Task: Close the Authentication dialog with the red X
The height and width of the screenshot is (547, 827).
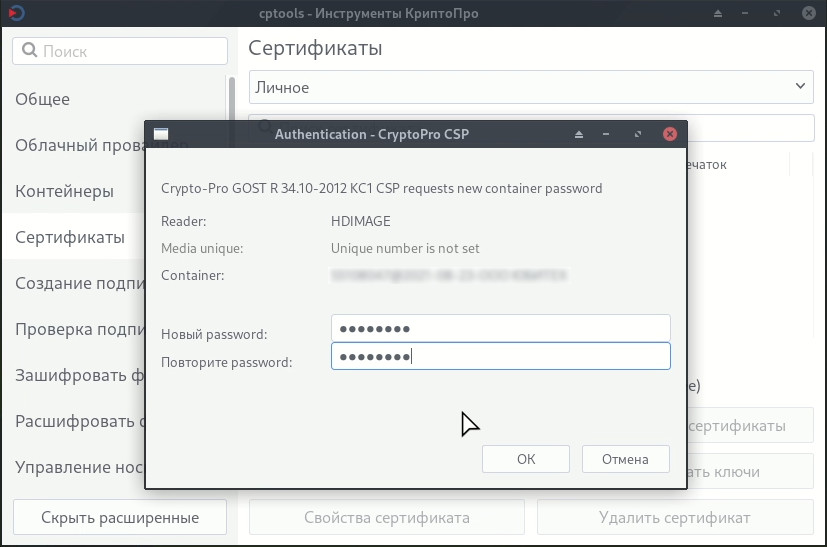Action: pyautogui.click(x=670, y=134)
